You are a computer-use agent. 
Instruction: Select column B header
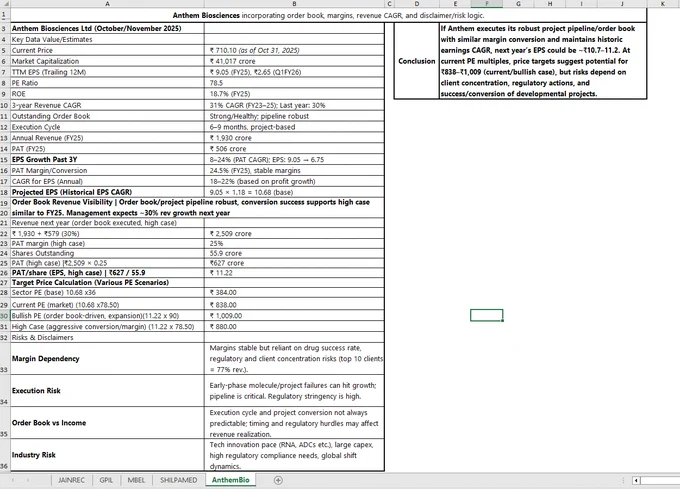(294, 4)
